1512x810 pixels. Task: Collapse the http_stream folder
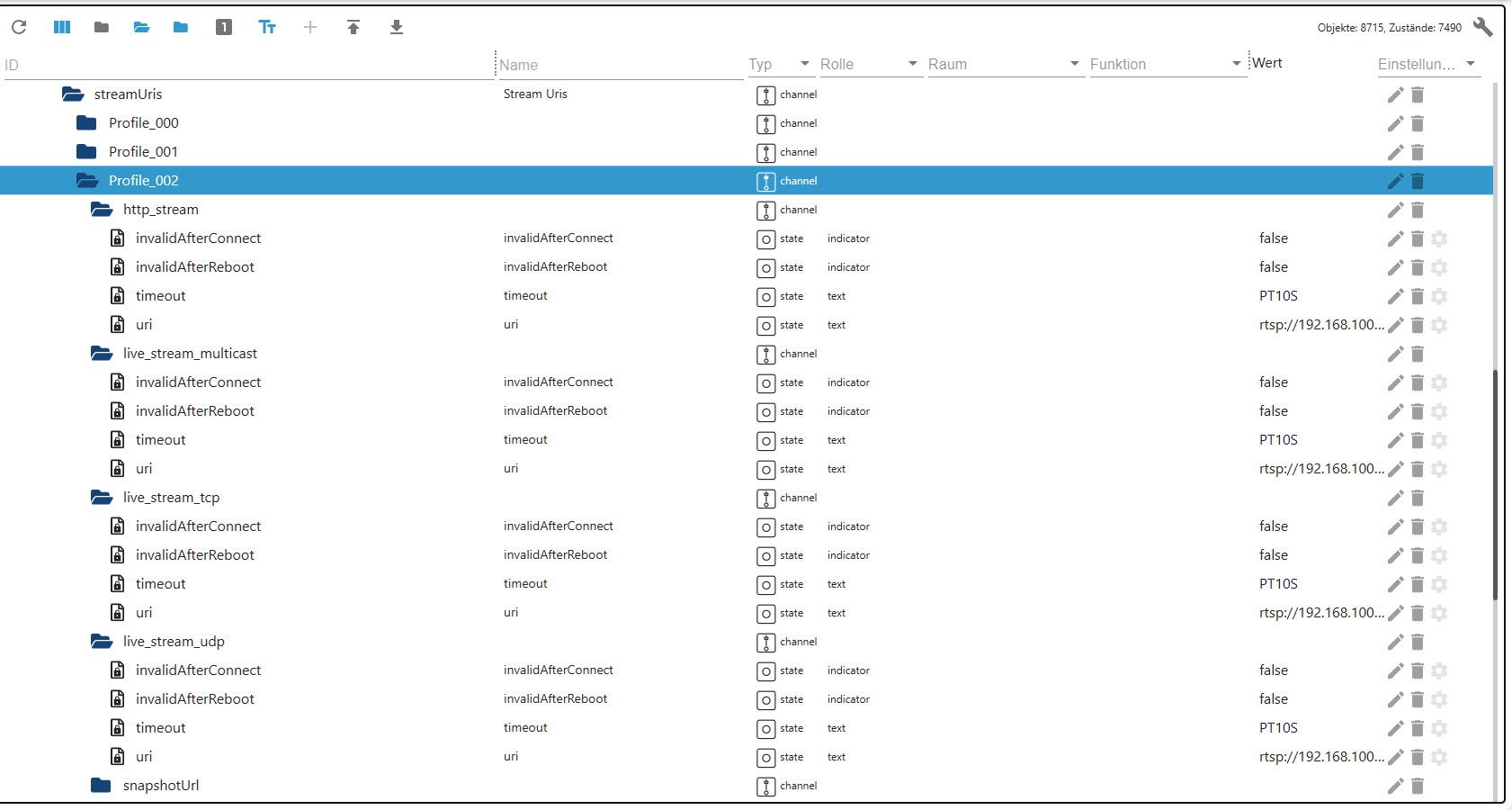pyautogui.click(x=102, y=209)
